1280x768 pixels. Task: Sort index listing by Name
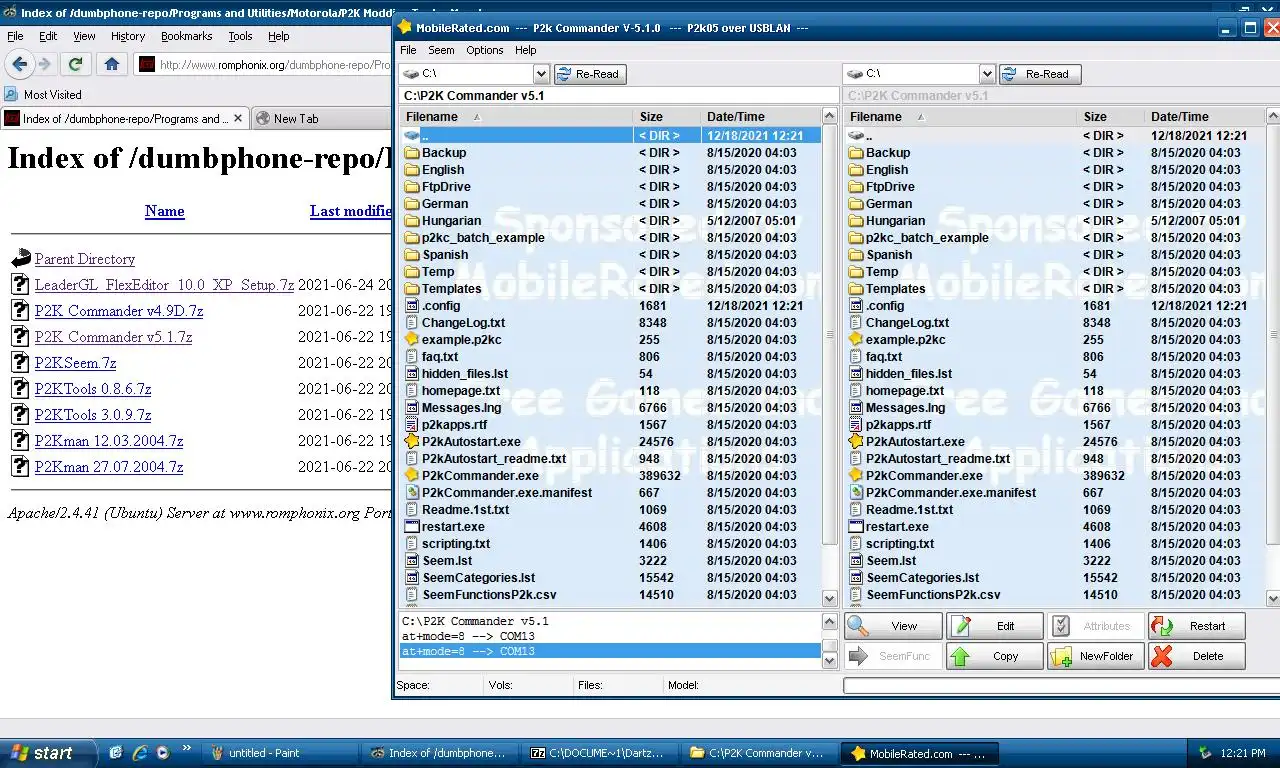164,211
